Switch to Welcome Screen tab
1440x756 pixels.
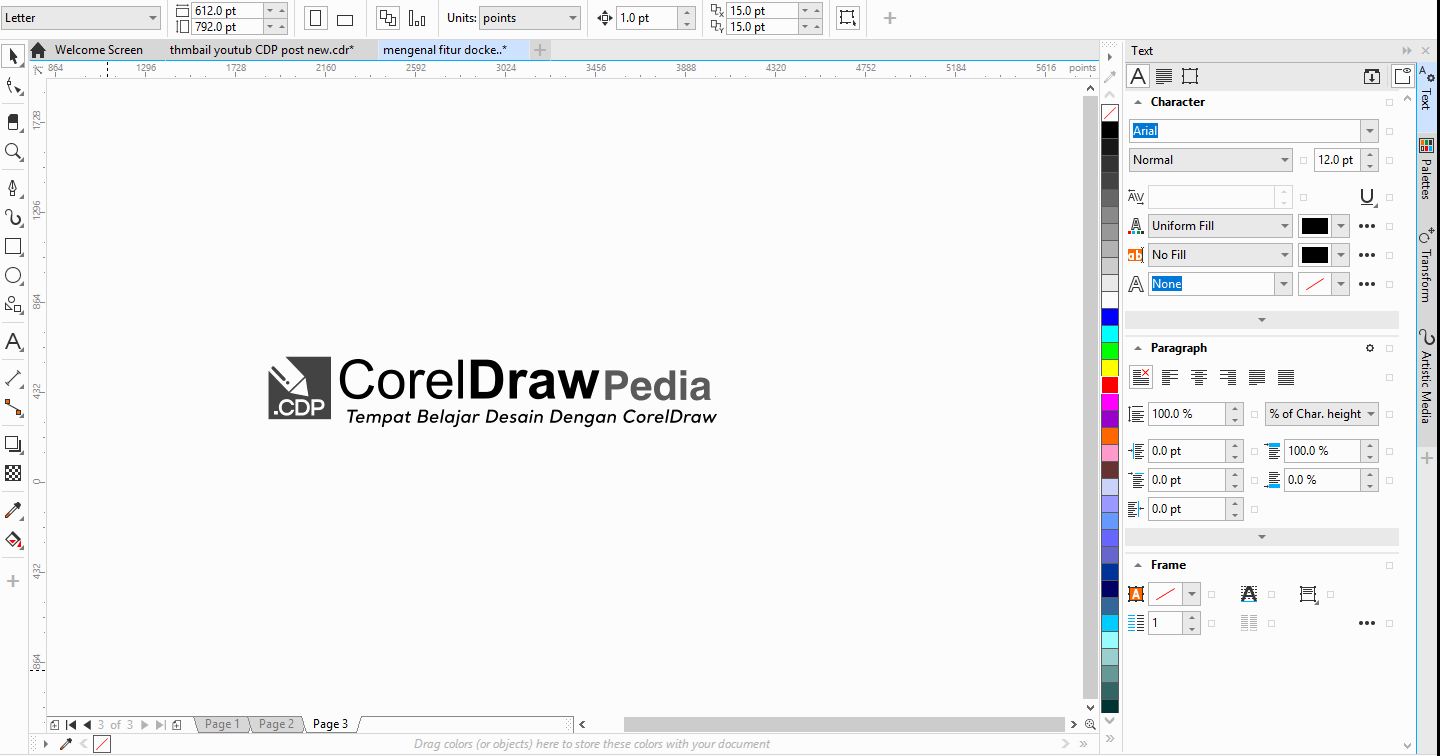click(x=98, y=50)
